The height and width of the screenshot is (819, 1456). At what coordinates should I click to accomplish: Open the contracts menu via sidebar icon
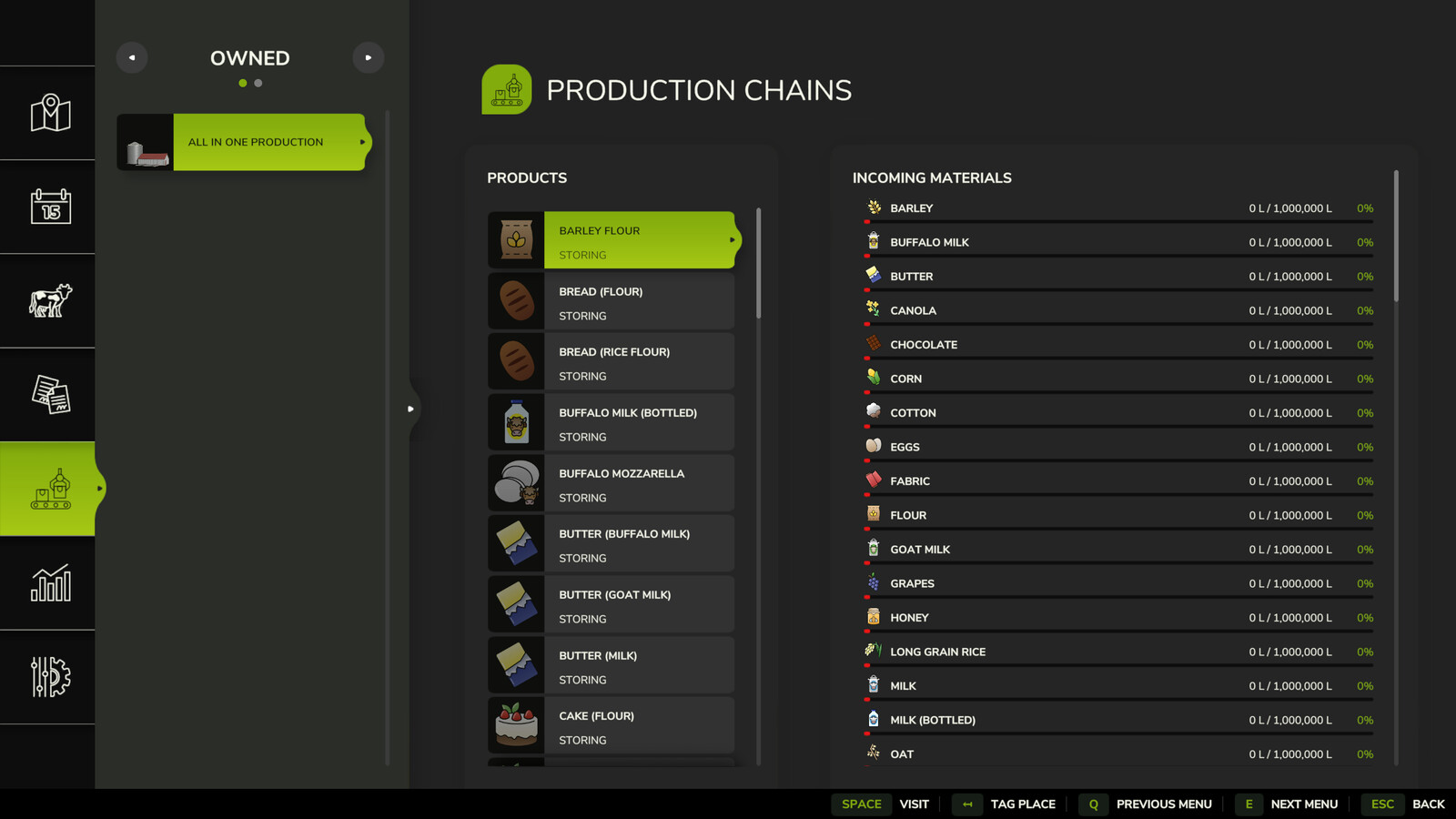pos(47,395)
